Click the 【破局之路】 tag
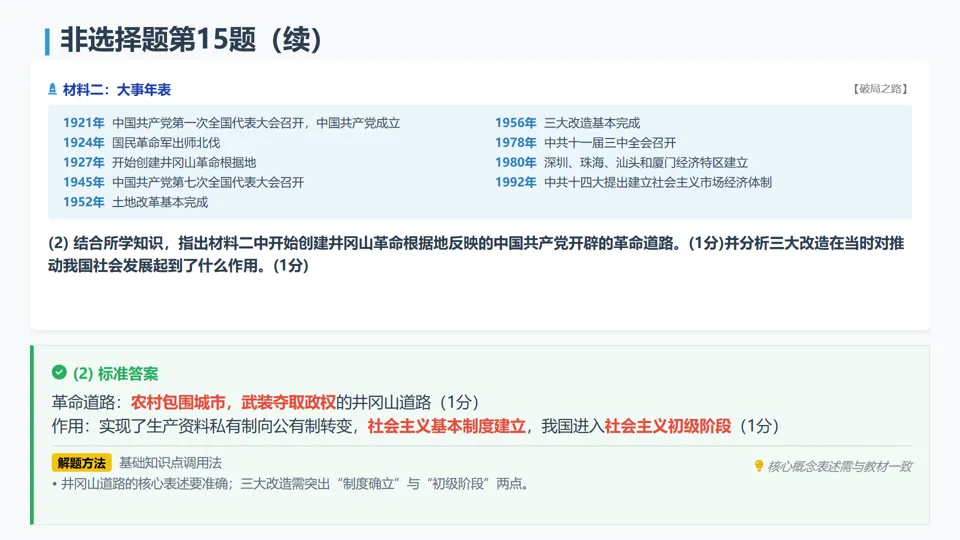The image size is (960, 540). 880,89
